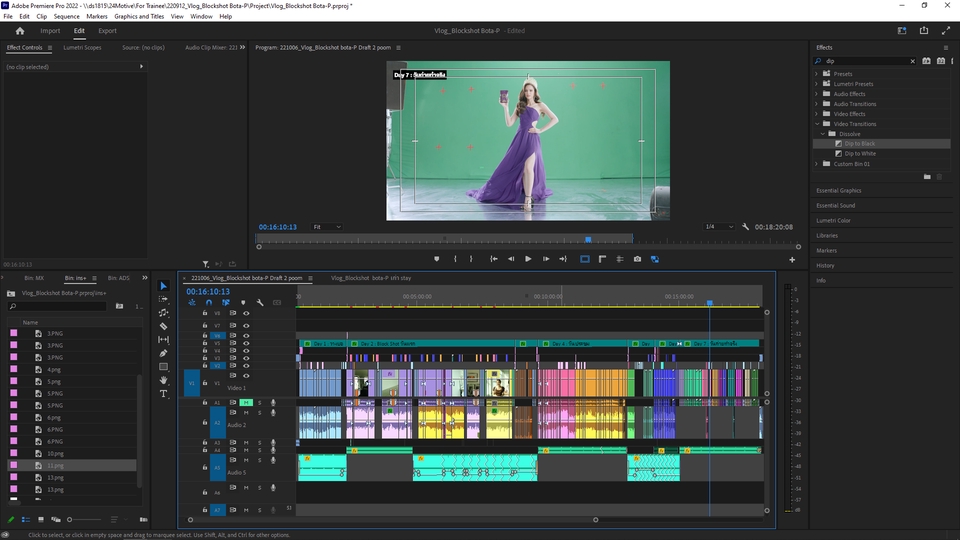The height and width of the screenshot is (540, 960).
Task: Select the Hand tool
Action: pyautogui.click(x=164, y=380)
